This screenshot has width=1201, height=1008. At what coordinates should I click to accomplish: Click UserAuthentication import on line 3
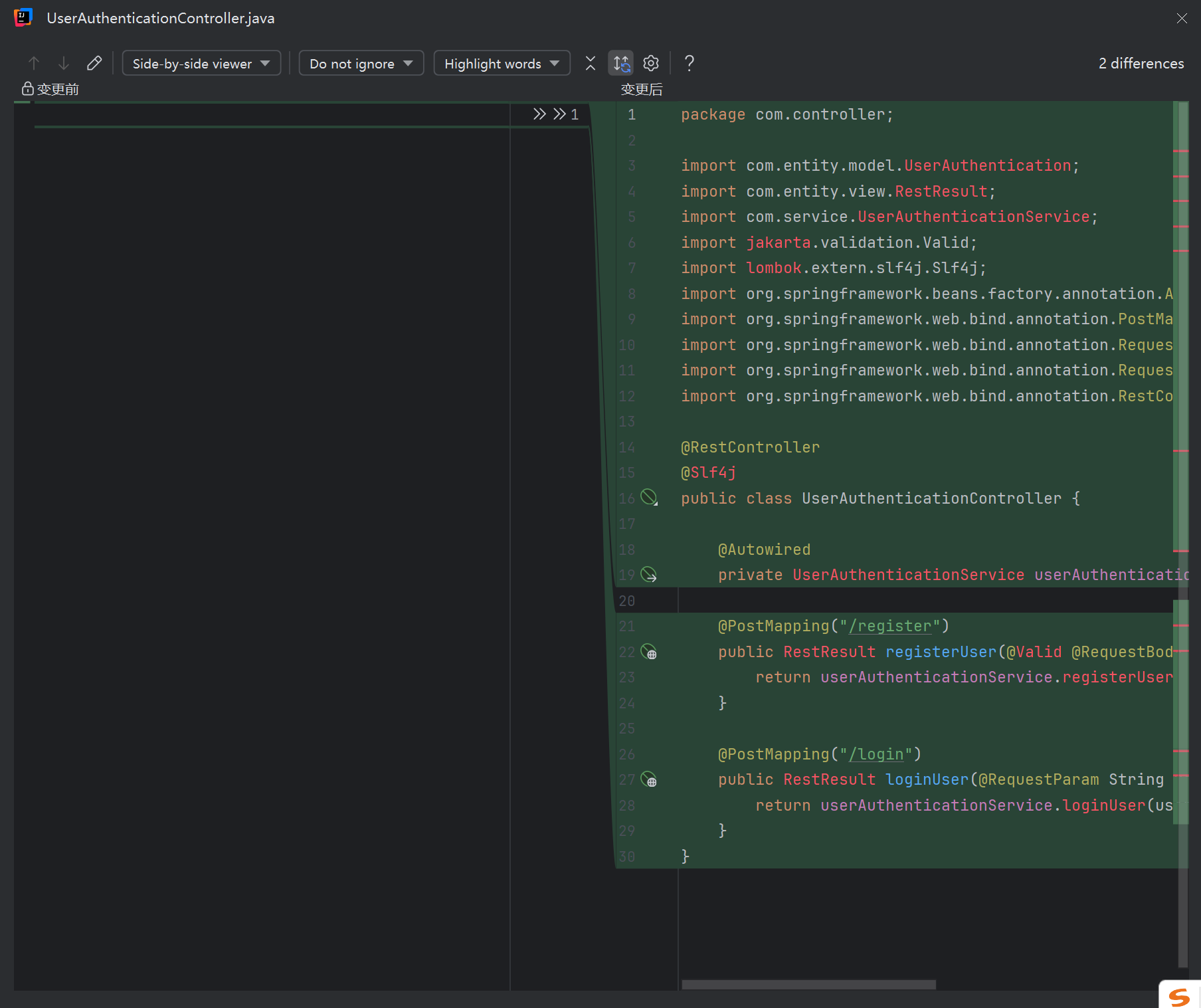pyautogui.click(x=988, y=165)
